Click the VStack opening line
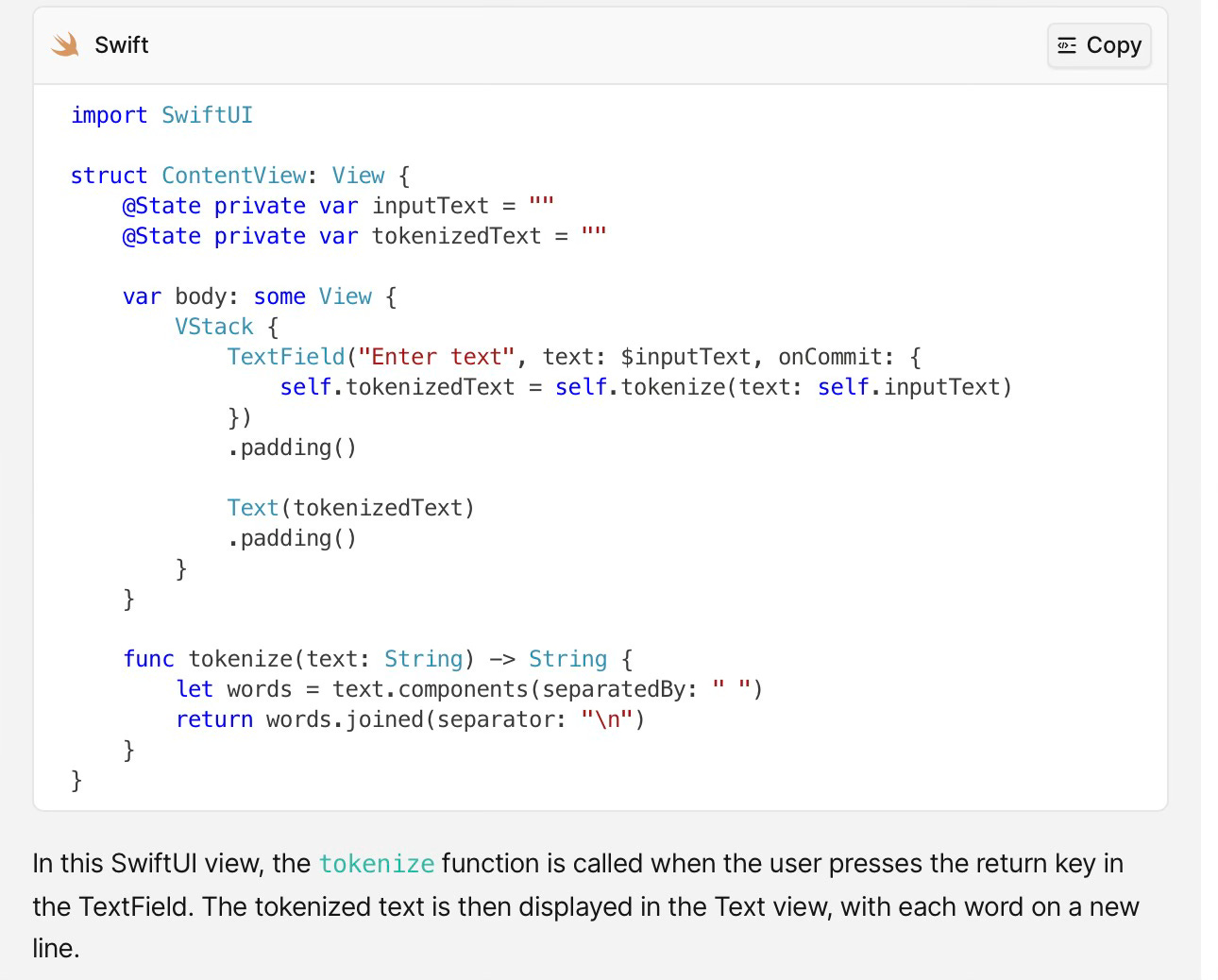Screen dimensions: 1218x980 [223, 326]
